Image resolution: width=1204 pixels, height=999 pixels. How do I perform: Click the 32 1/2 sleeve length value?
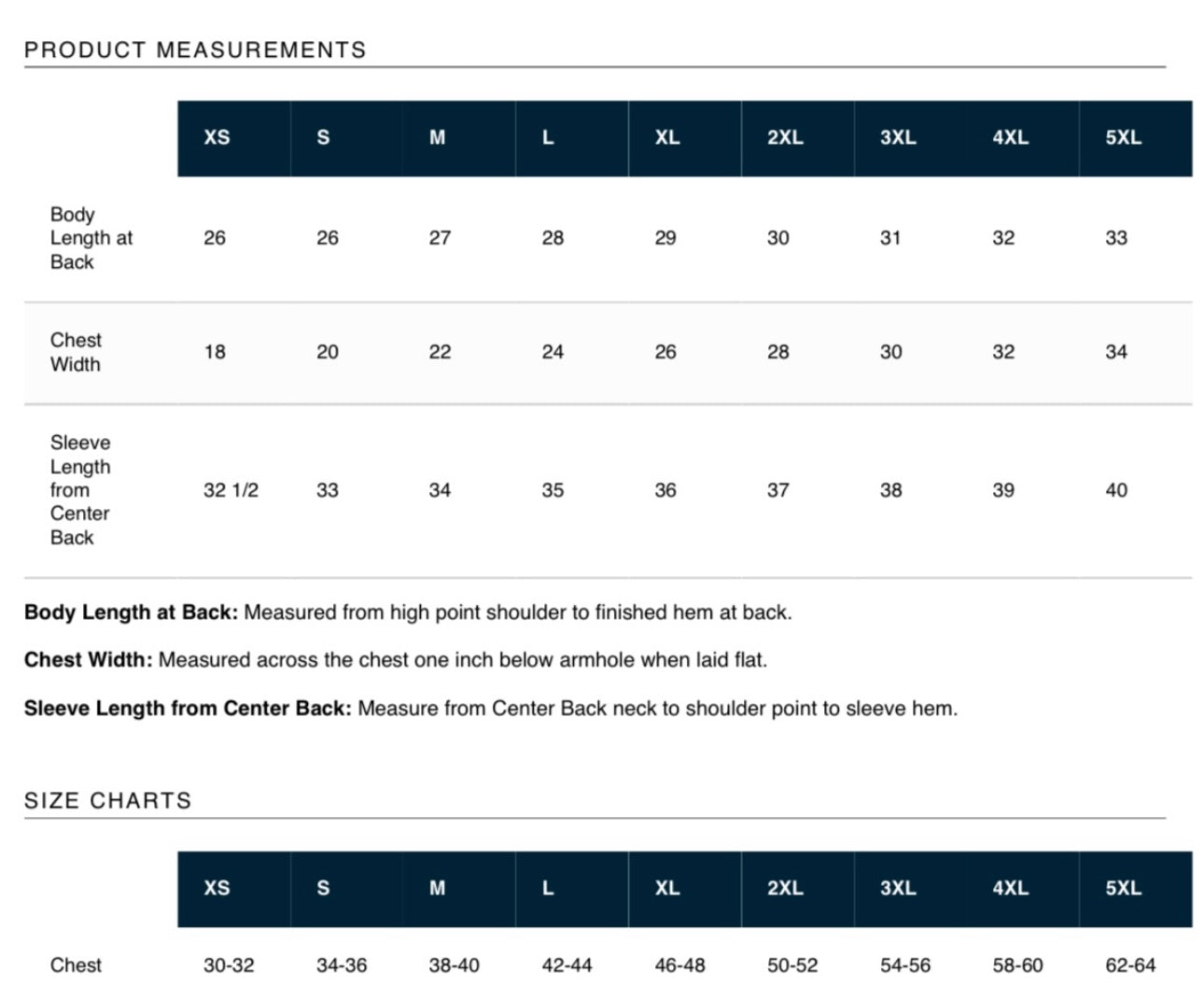pos(231,490)
